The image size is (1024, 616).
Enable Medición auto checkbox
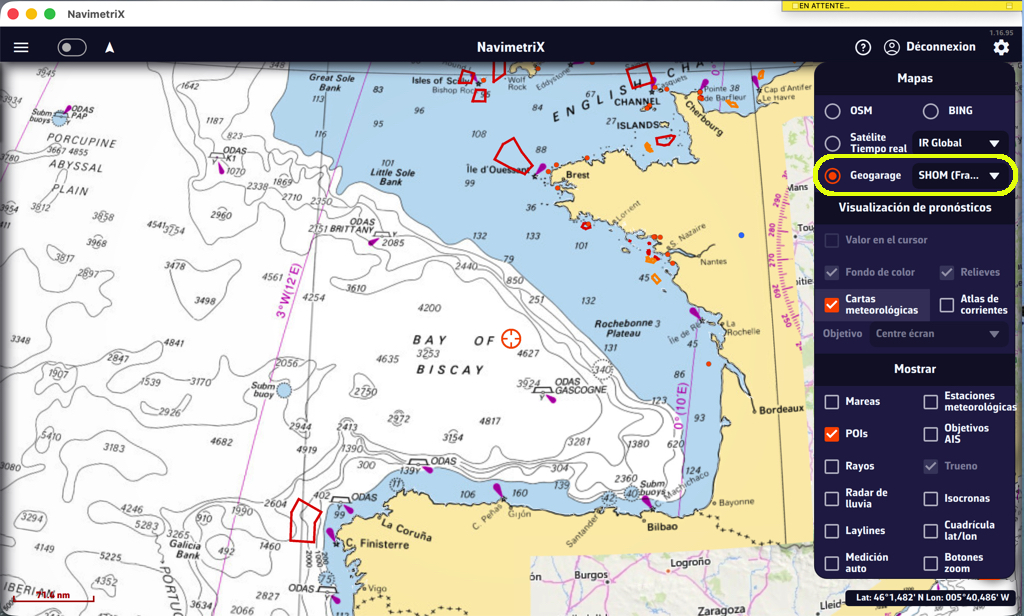pos(831,563)
